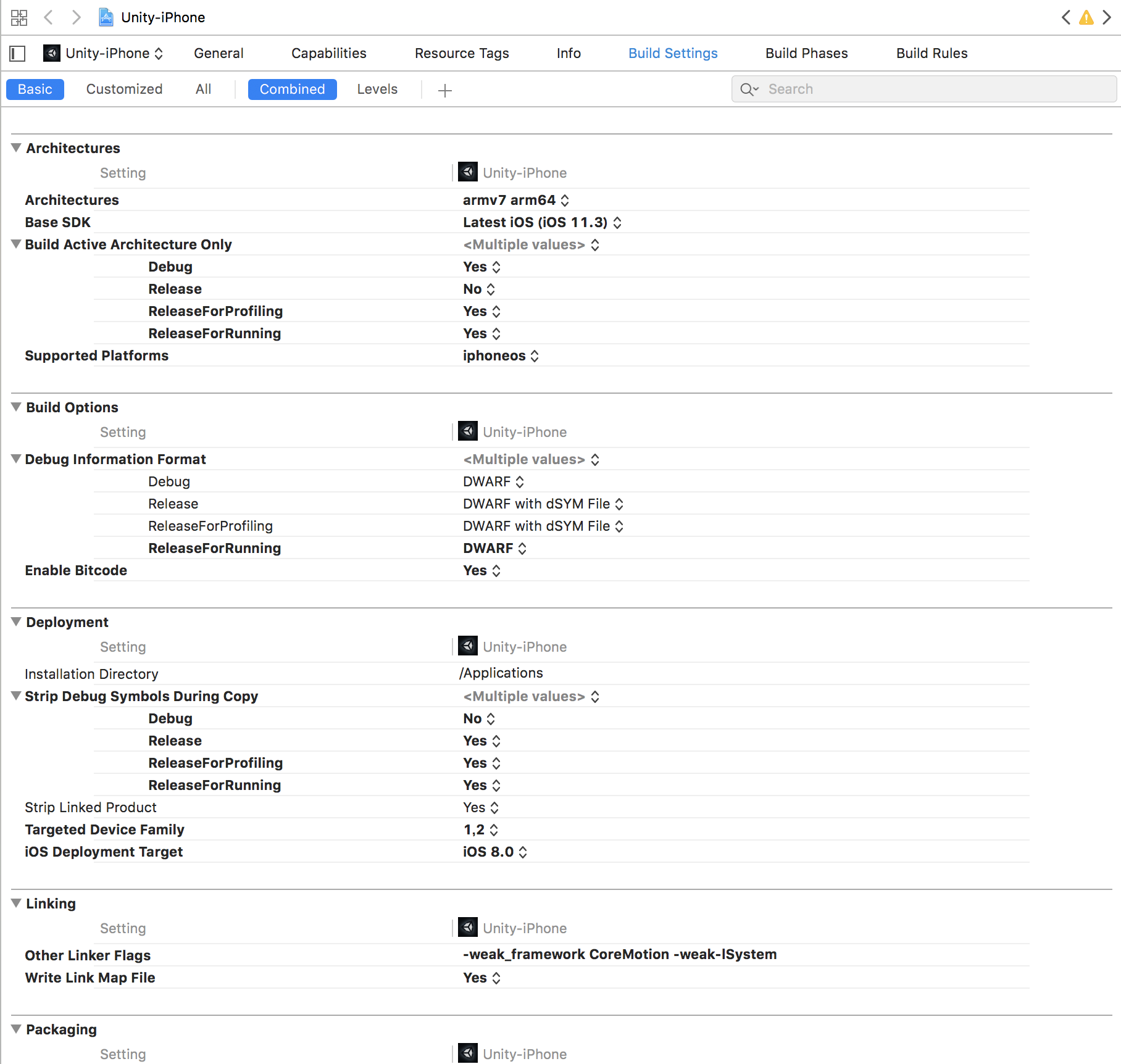This screenshot has width=1121, height=1064.
Task: Open Targeted Device Family 1,2 popup
Action: point(481,829)
